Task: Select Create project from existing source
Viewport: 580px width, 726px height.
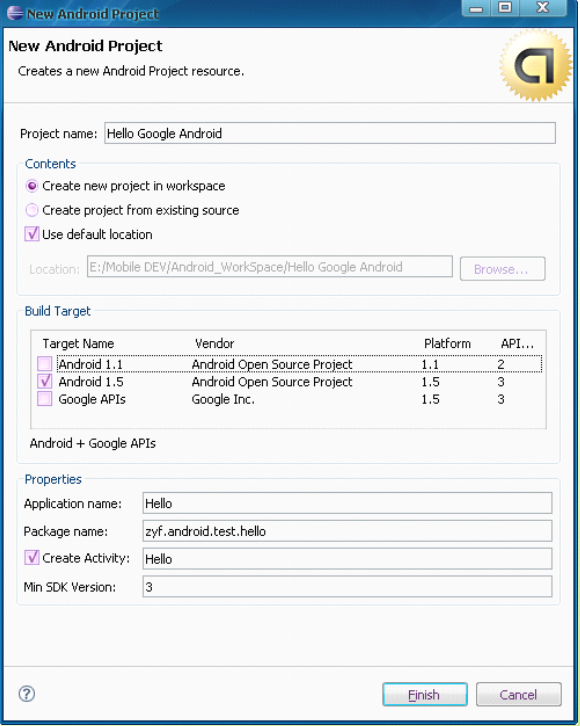Action: pyautogui.click(x=32, y=210)
